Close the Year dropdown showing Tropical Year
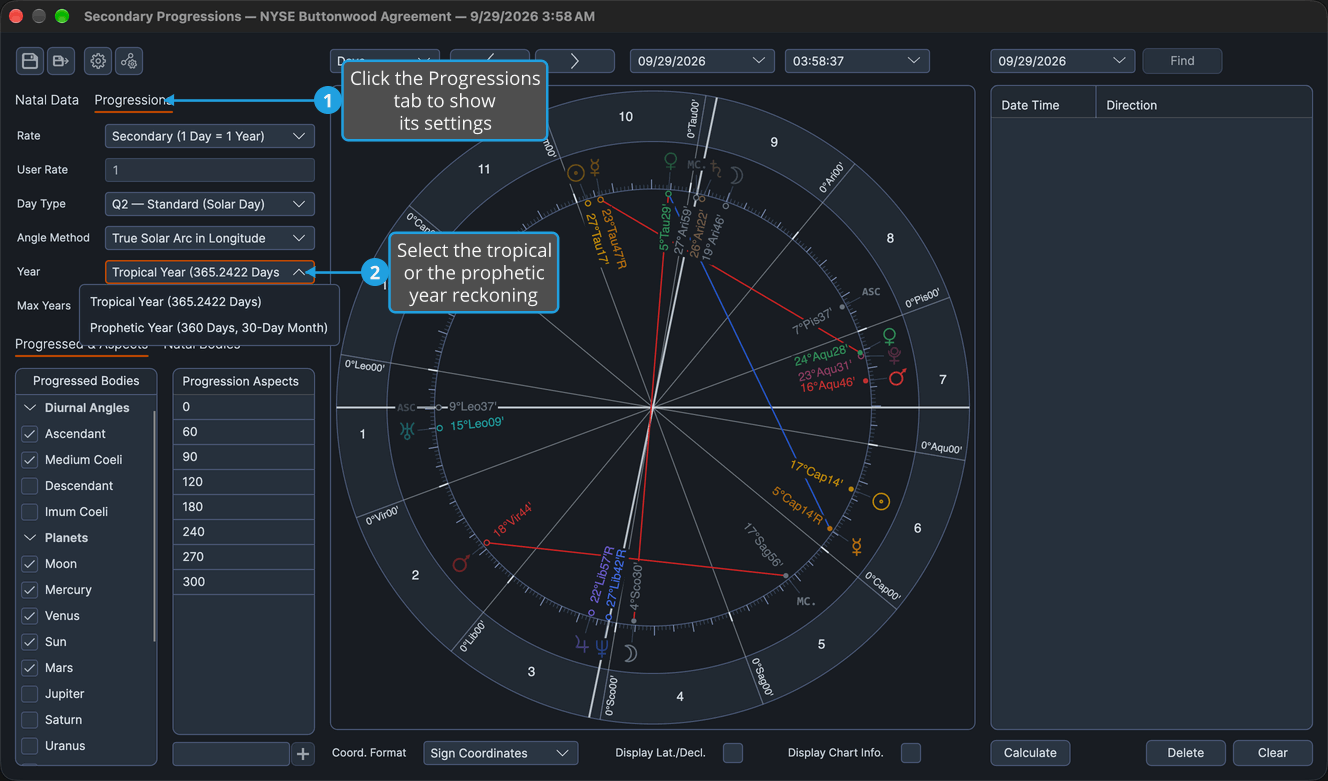 coord(210,272)
